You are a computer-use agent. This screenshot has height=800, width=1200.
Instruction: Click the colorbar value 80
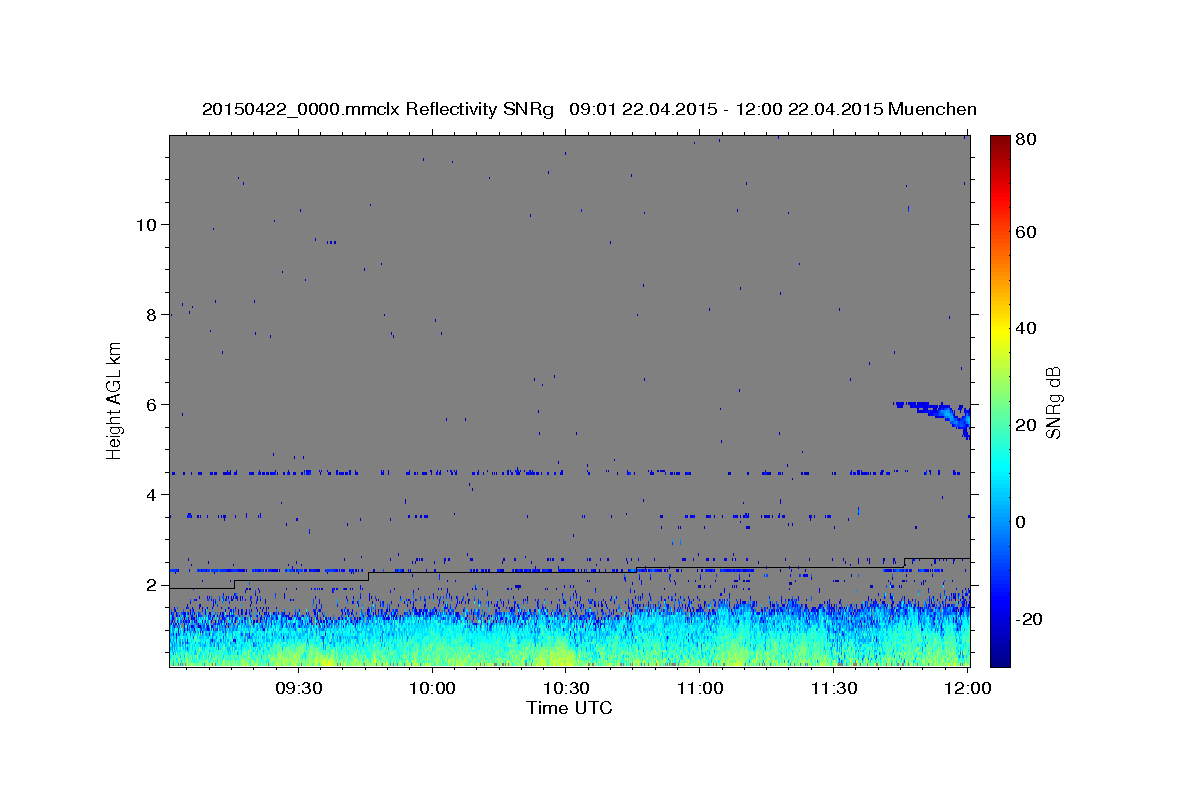coord(1025,140)
